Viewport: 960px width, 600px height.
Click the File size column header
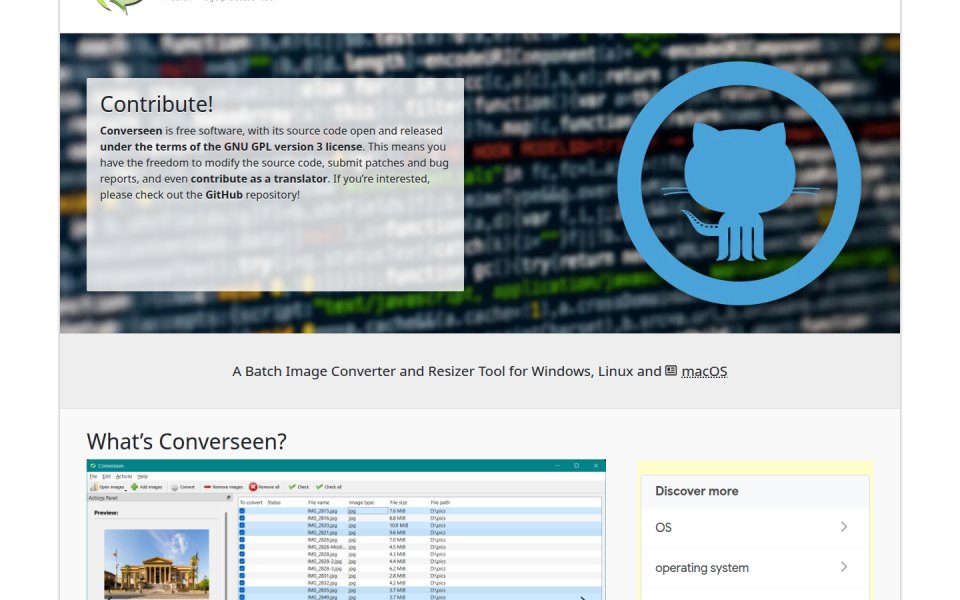(399, 503)
